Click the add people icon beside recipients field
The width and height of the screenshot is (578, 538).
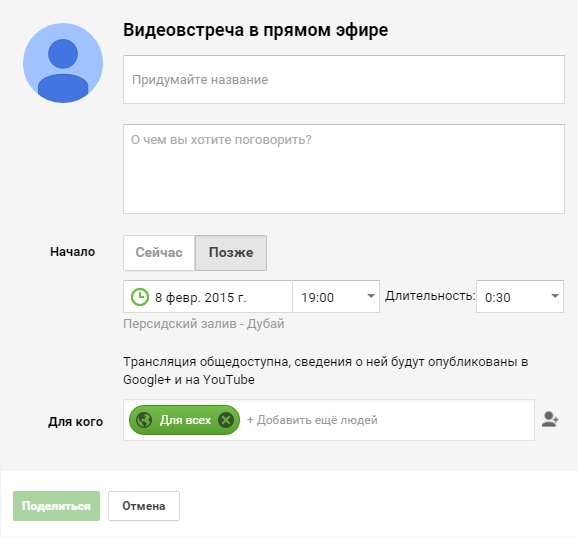coord(550,420)
